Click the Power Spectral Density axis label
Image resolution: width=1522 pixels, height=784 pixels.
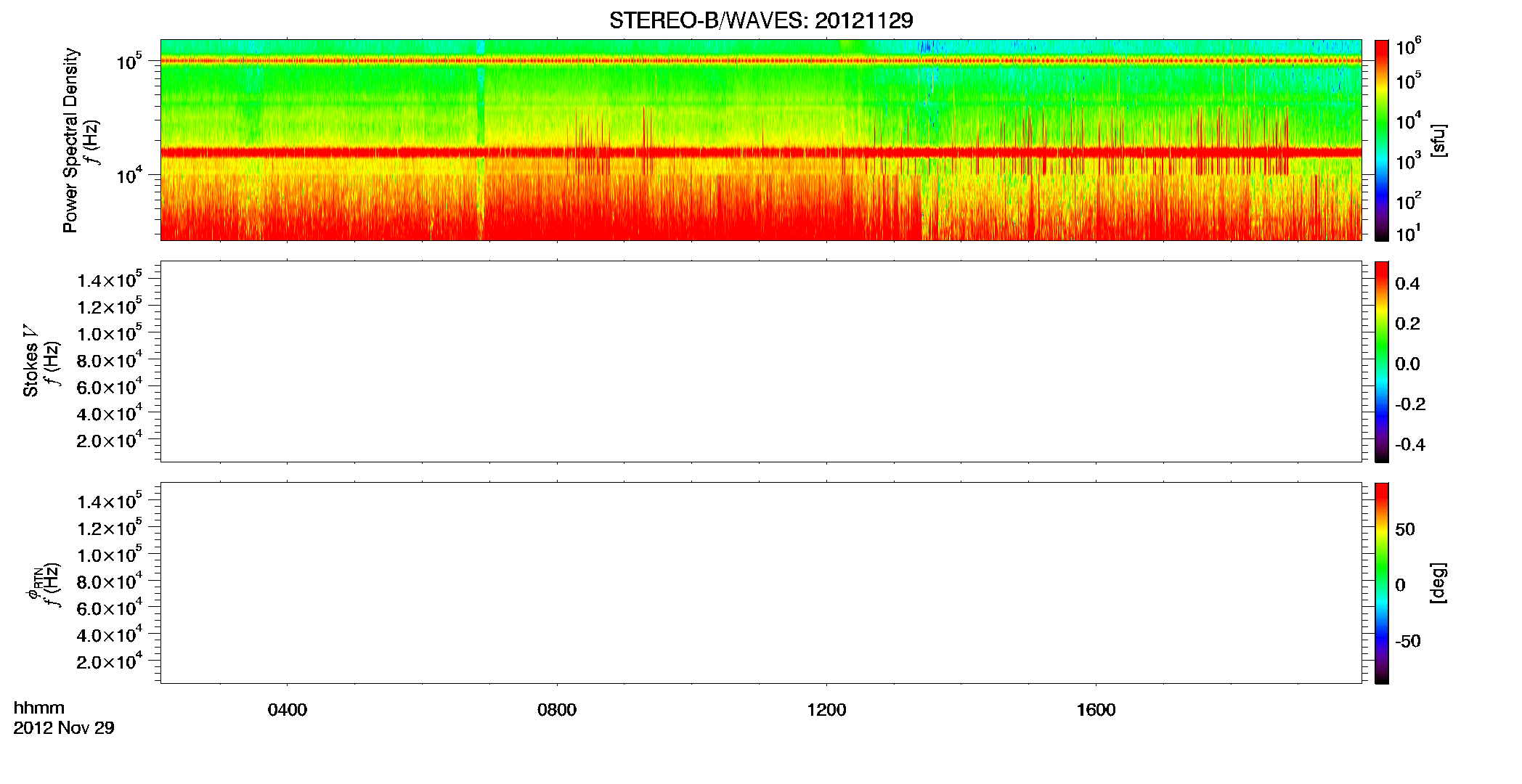tap(70, 140)
